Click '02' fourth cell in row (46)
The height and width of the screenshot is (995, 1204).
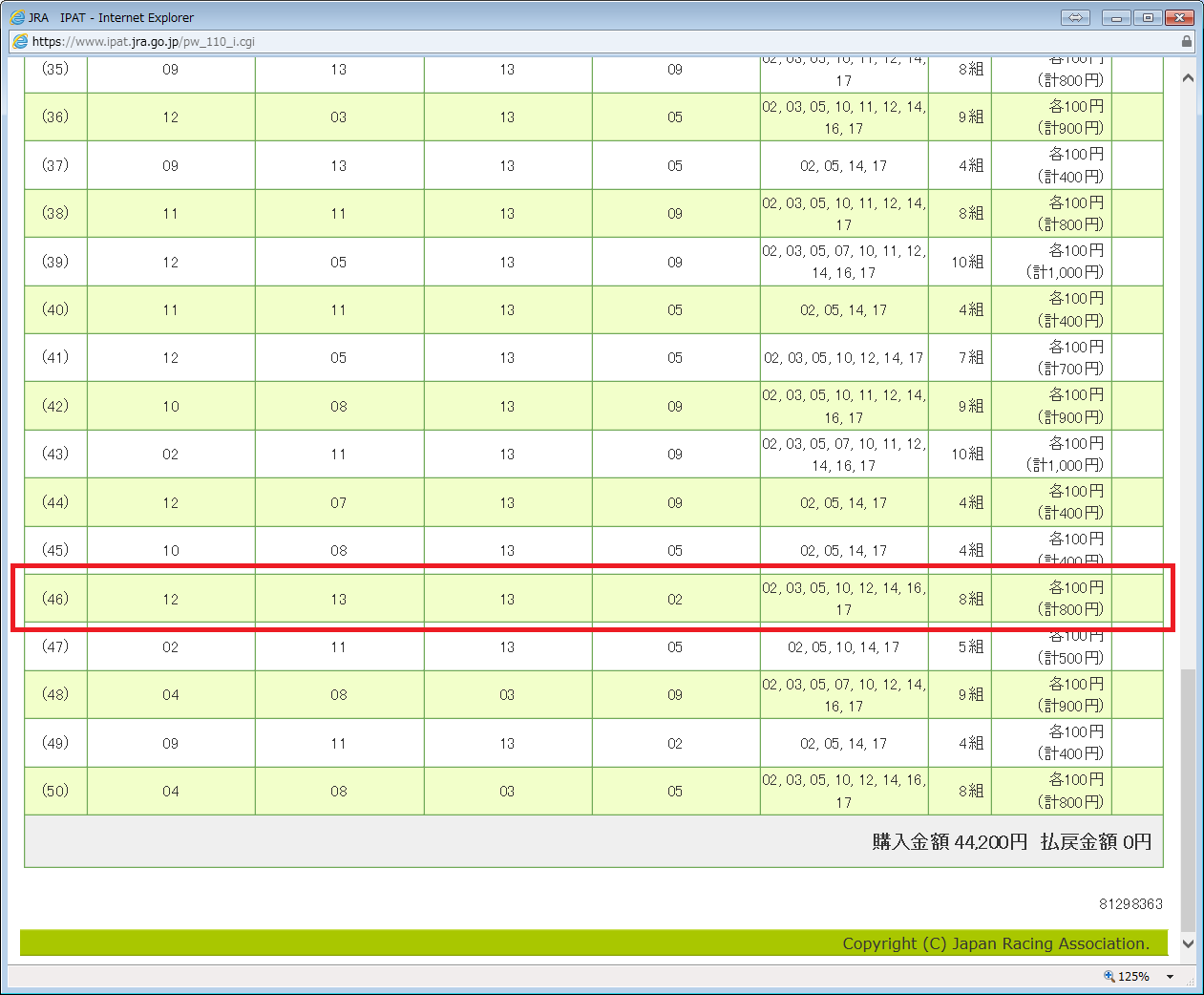pyautogui.click(x=675, y=599)
